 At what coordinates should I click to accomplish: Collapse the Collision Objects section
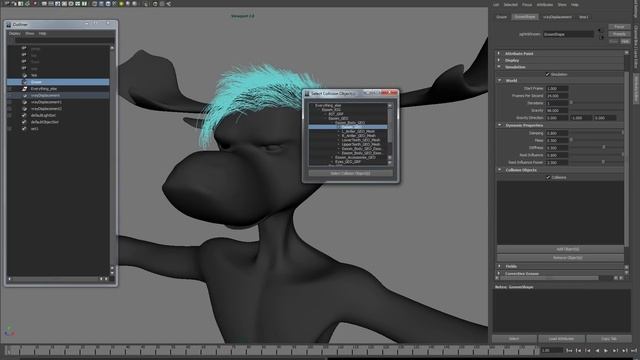(x=500, y=170)
